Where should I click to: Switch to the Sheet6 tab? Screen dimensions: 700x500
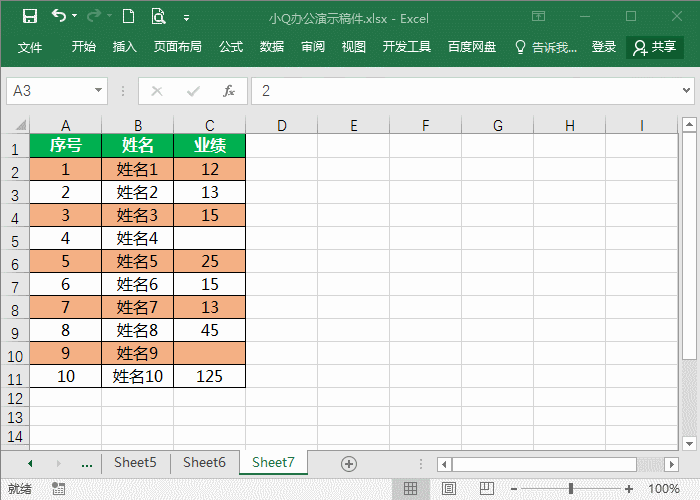pos(204,462)
